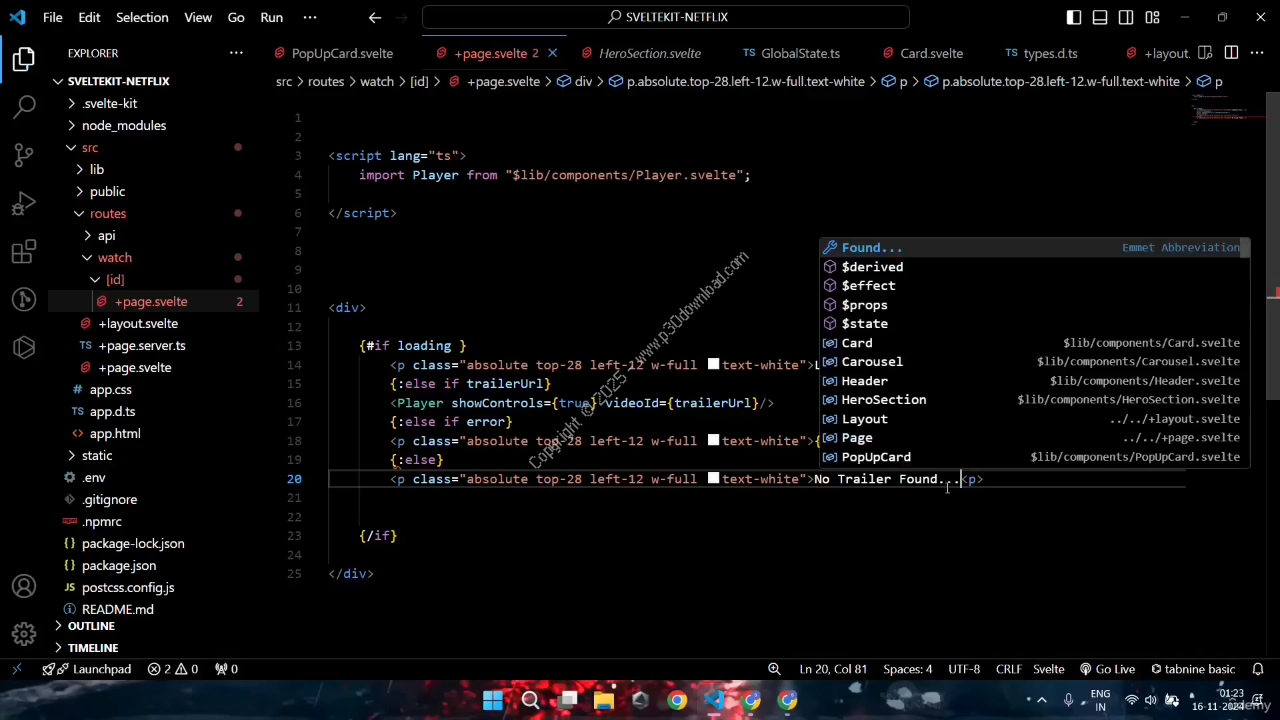Click white color swatch on line 20
The width and height of the screenshot is (1280, 720).
[713, 479]
